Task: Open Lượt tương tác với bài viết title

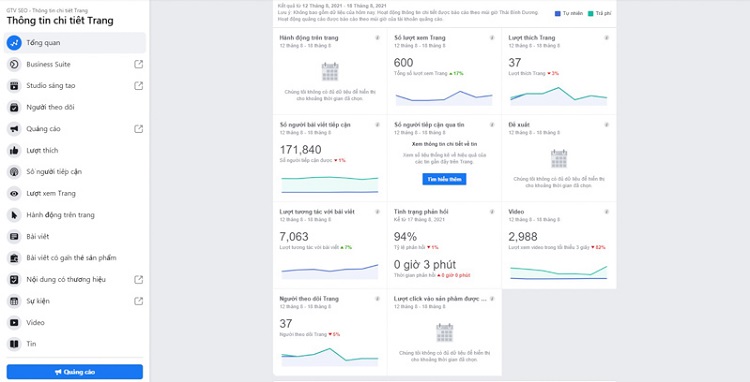Action: tap(317, 212)
